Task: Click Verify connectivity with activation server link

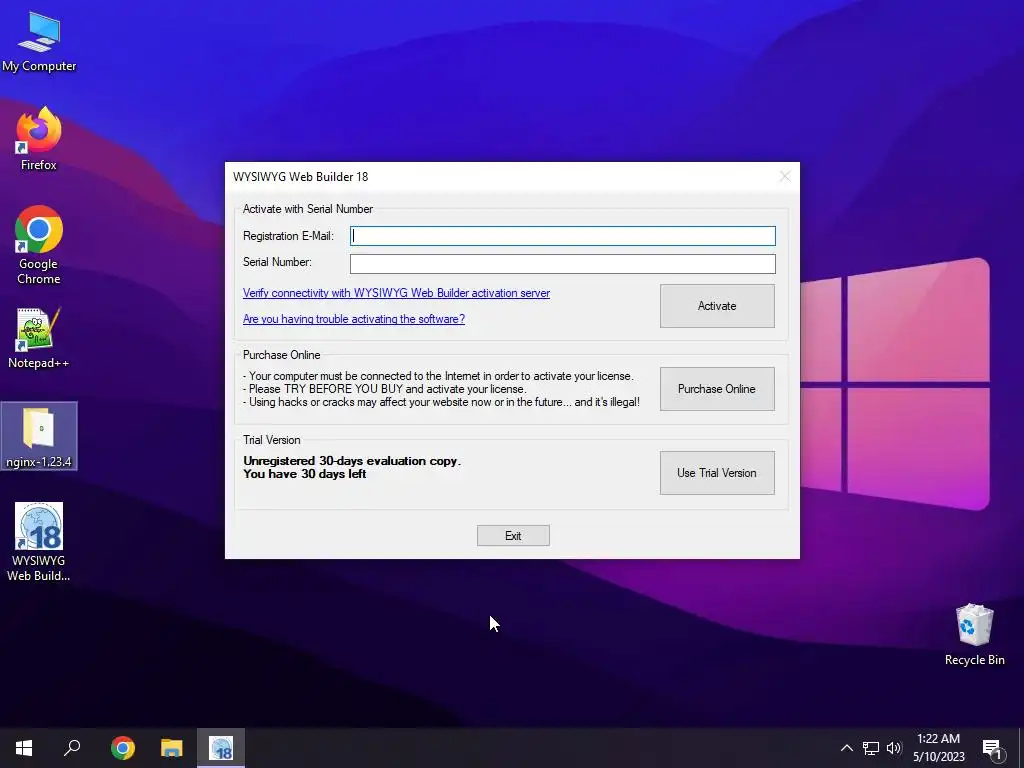Action: pos(396,293)
